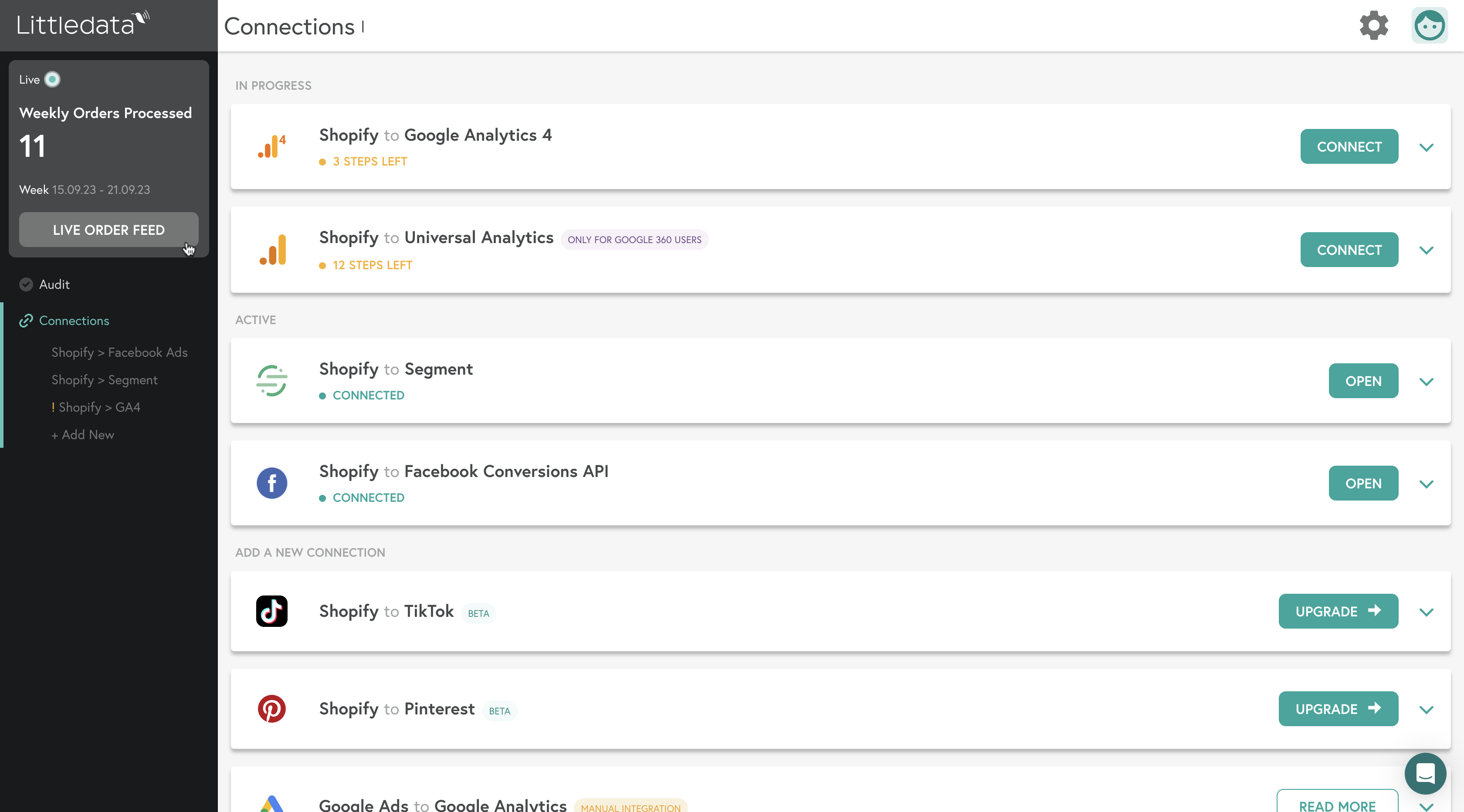1464x812 pixels.
Task: Click the Shopify to Pinterest title
Action: point(396,709)
